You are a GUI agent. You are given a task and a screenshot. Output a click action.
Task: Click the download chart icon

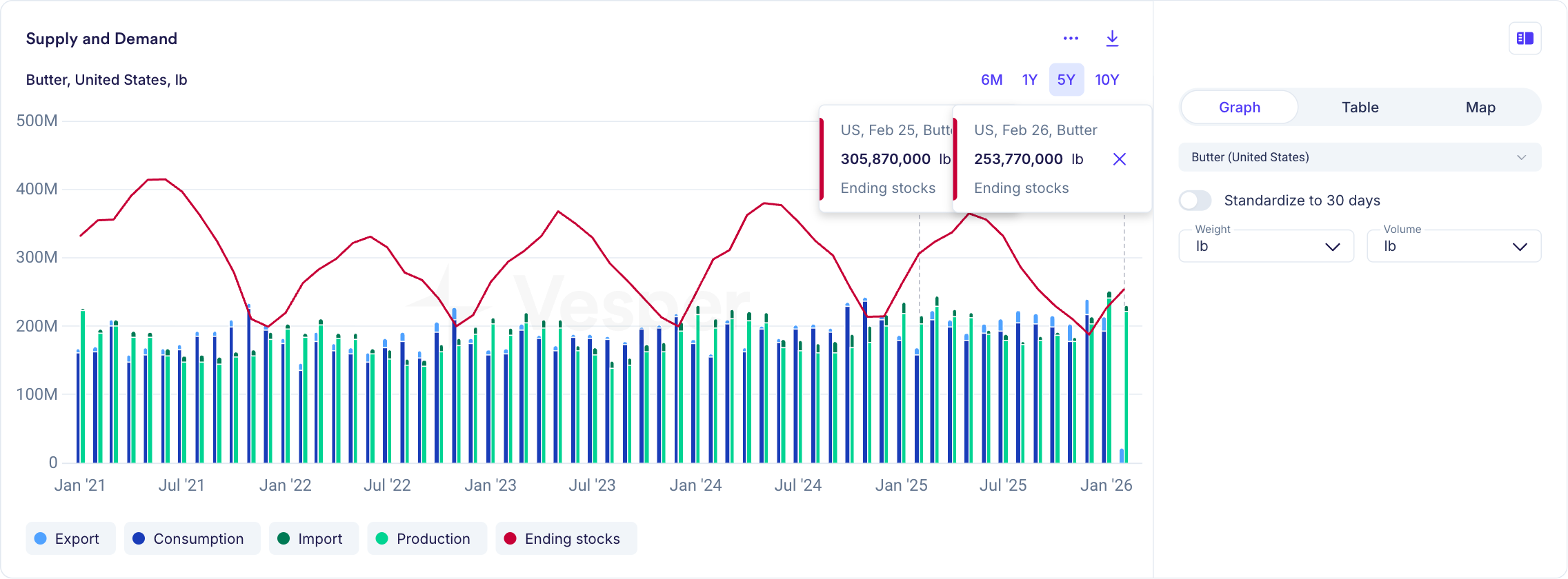pos(1112,39)
